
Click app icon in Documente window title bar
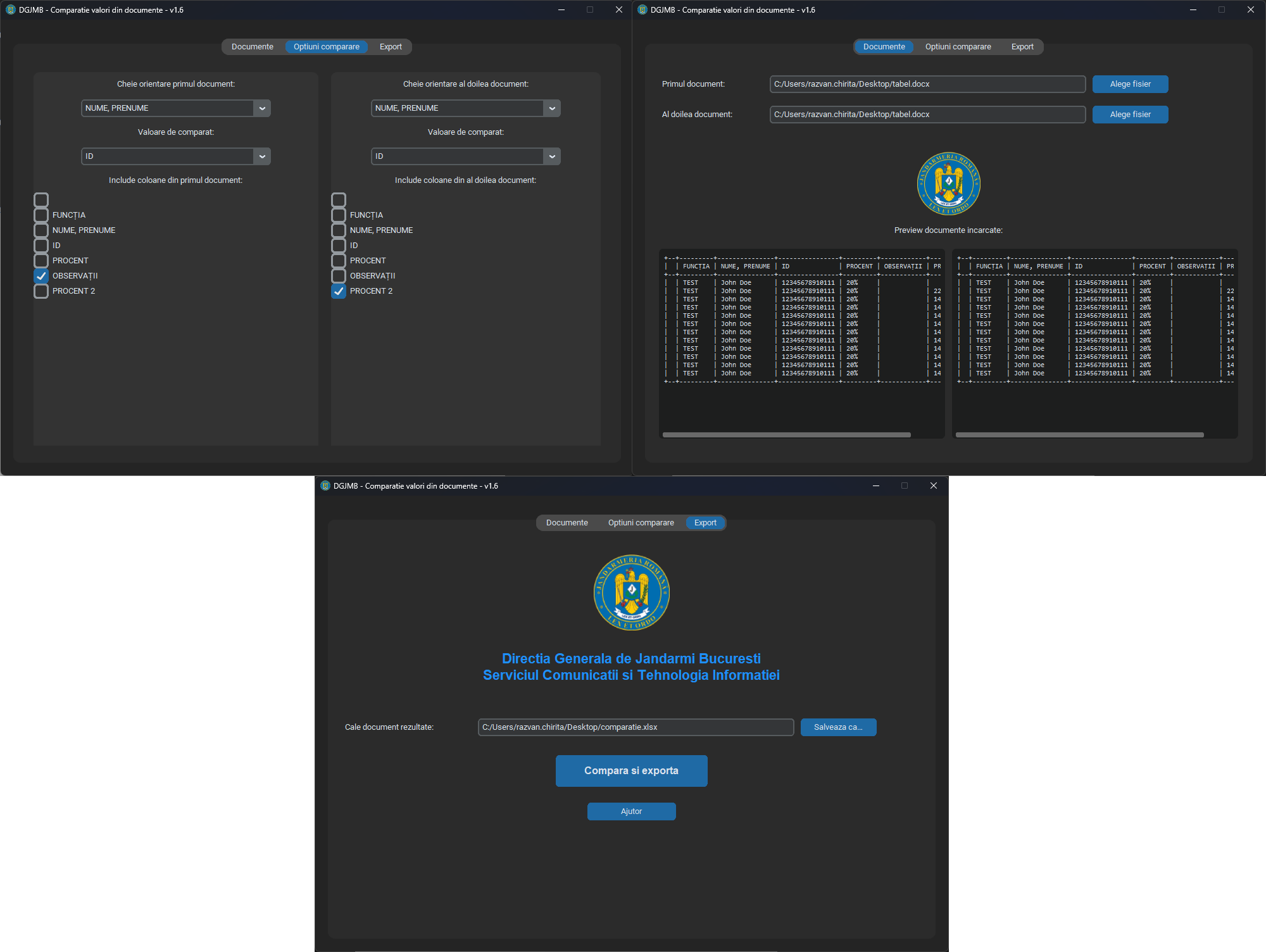click(642, 10)
